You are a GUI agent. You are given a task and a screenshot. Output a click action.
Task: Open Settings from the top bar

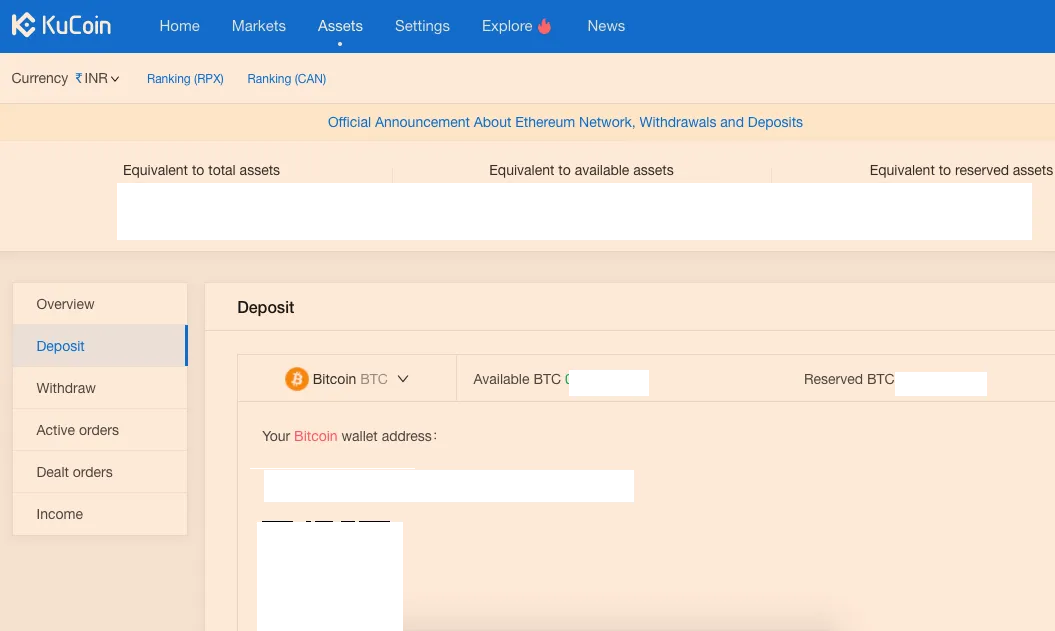point(423,26)
